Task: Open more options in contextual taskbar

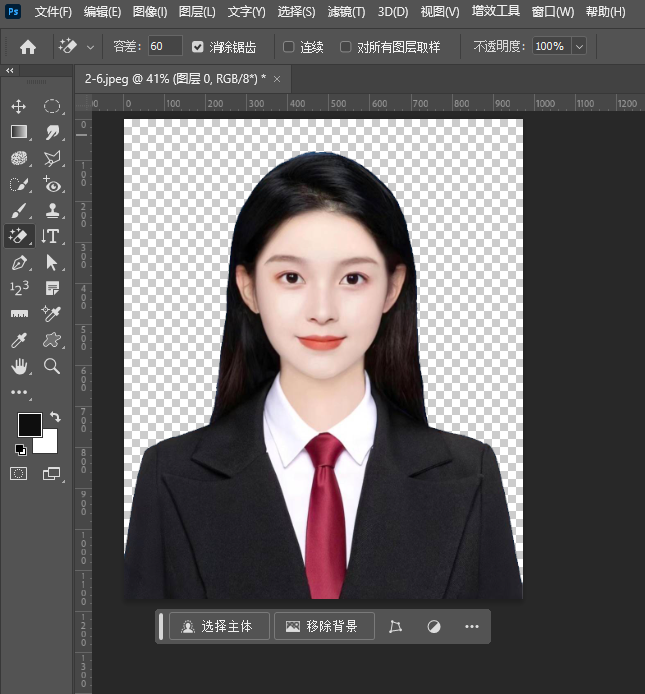Action: coord(472,627)
